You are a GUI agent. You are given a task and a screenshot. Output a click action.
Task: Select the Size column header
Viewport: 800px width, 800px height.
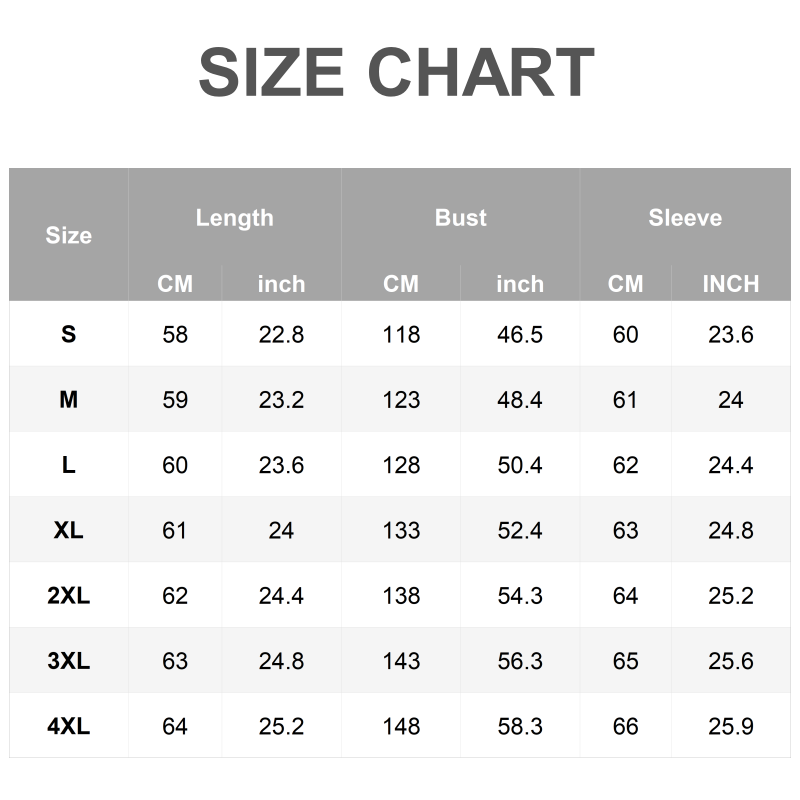[68, 236]
